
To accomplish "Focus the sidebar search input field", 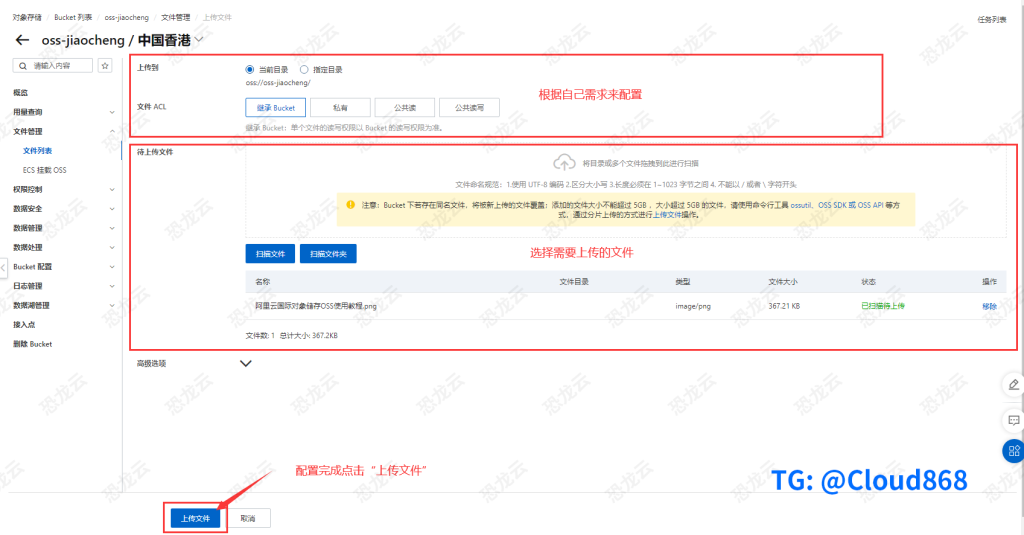I will (x=52, y=65).
